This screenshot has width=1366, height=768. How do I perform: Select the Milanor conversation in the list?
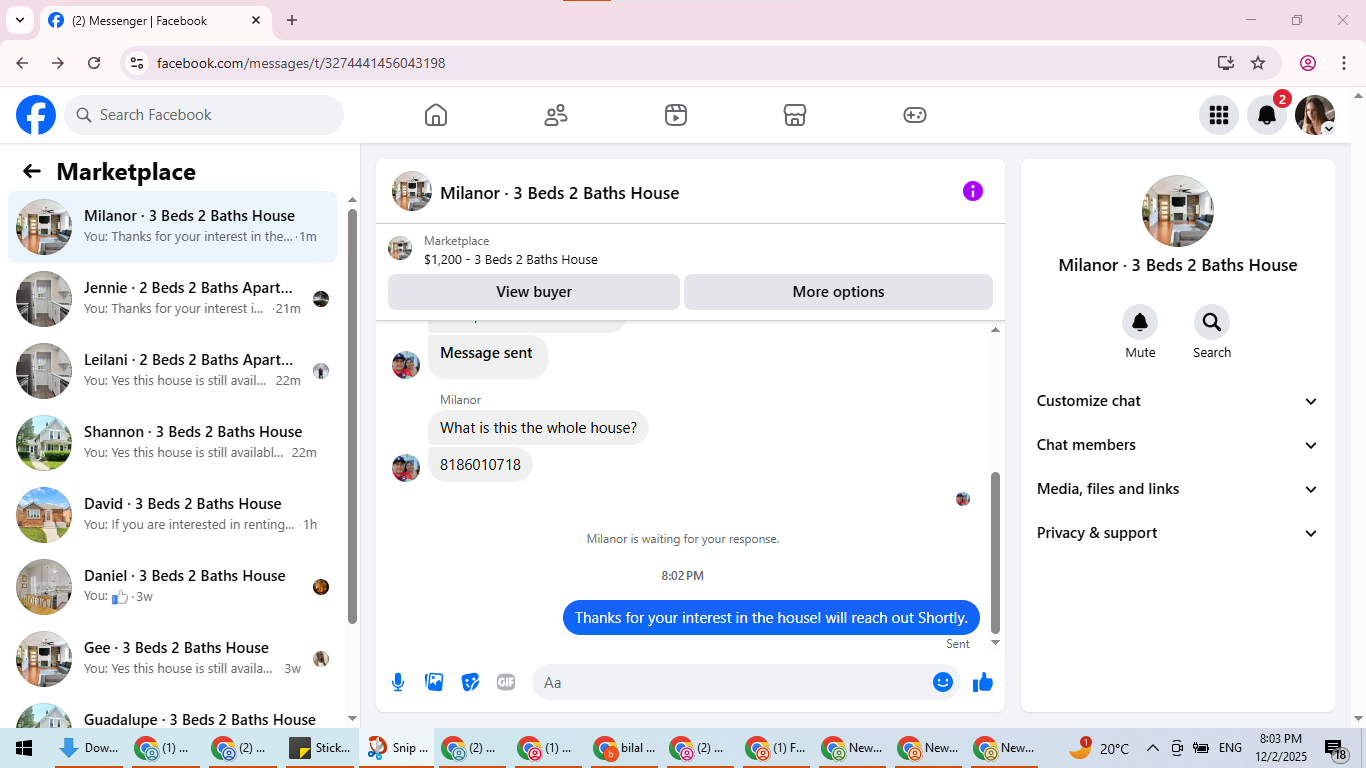click(172, 227)
